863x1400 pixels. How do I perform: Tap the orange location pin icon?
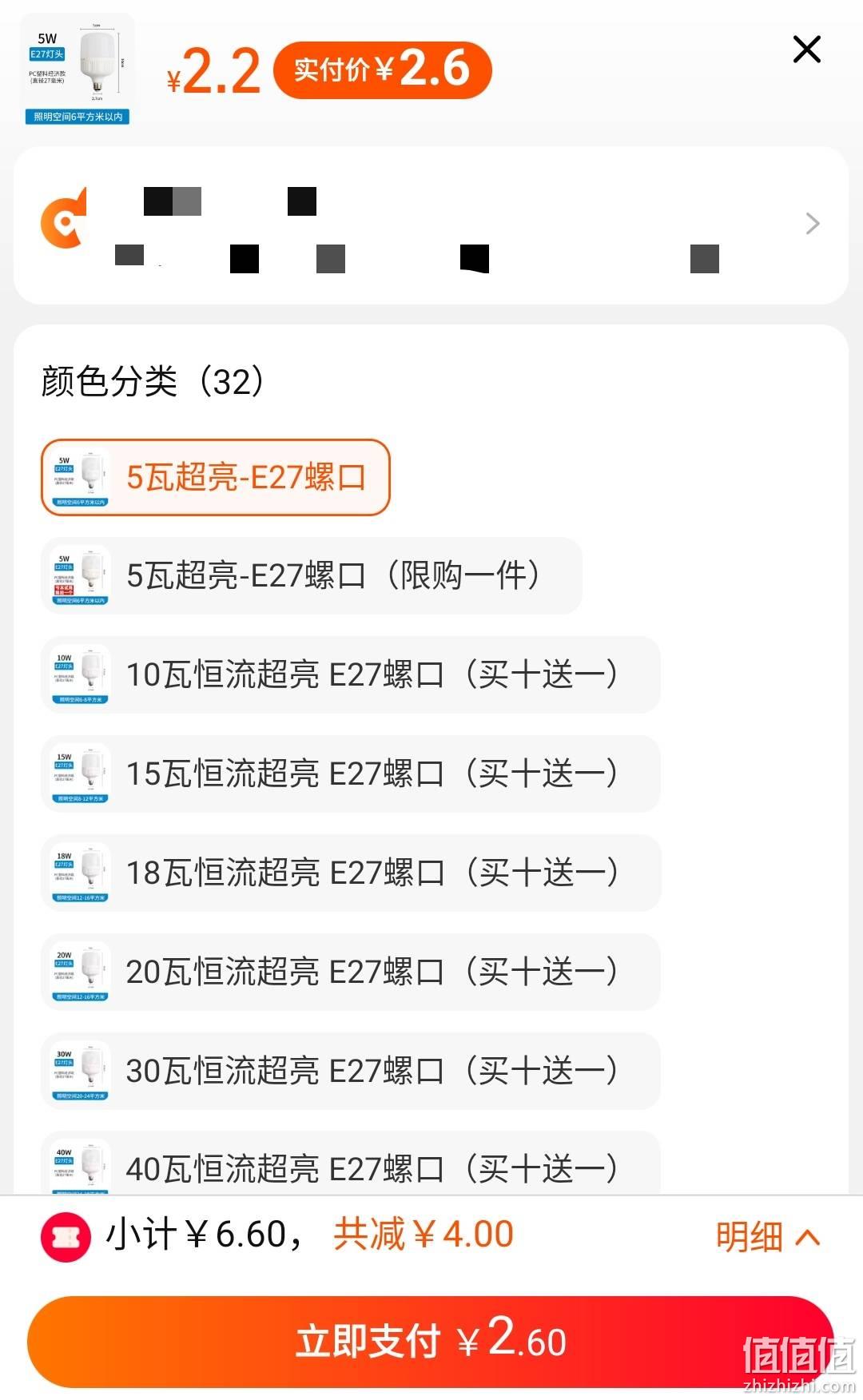point(63,218)
